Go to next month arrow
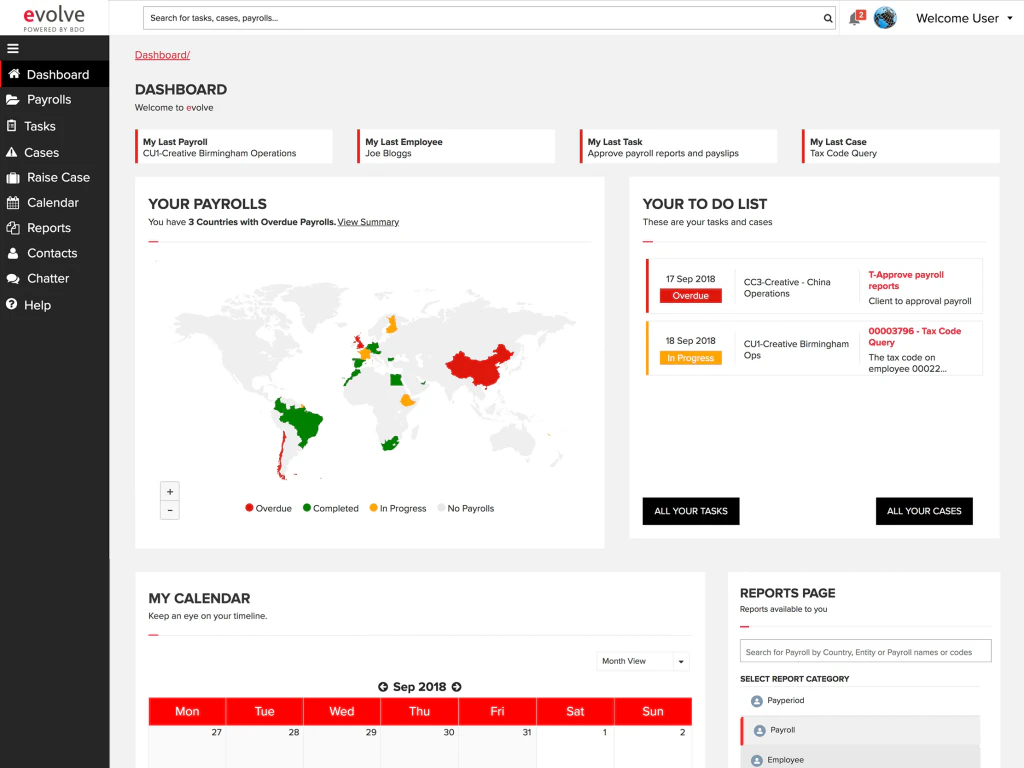This screenshot has width=1024, height=768. point(456,687)
